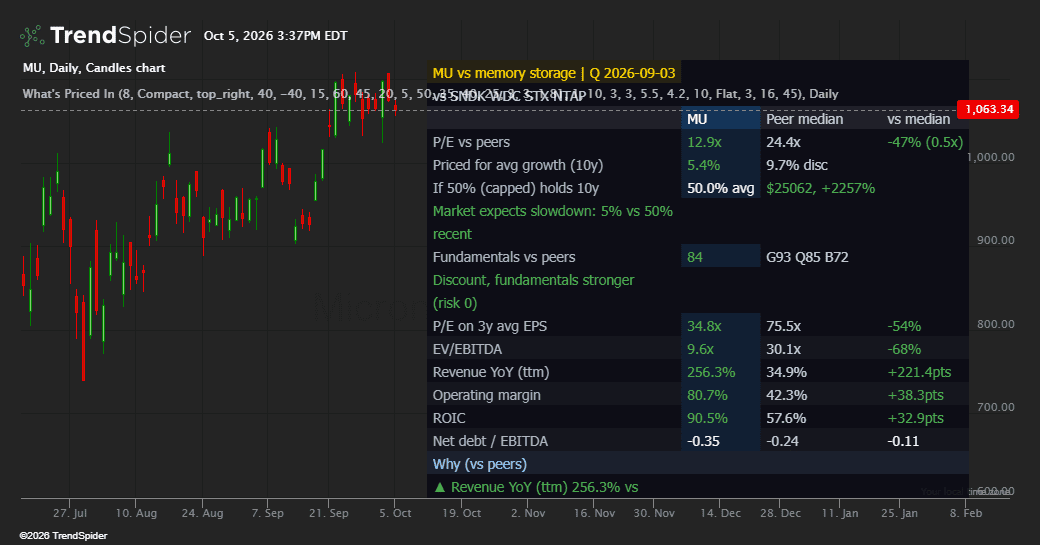Click the -0.11 vs median value

(x=903, y=441)
